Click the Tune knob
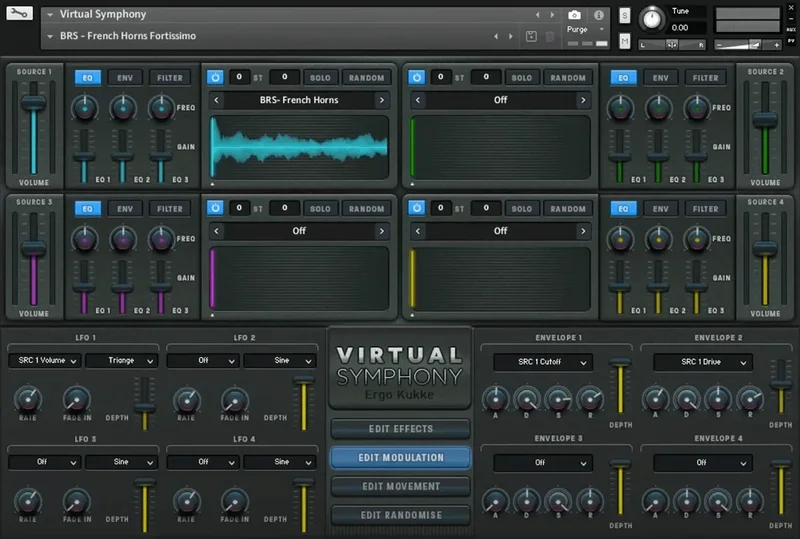800x539 pixels. (x=651, y=19)
